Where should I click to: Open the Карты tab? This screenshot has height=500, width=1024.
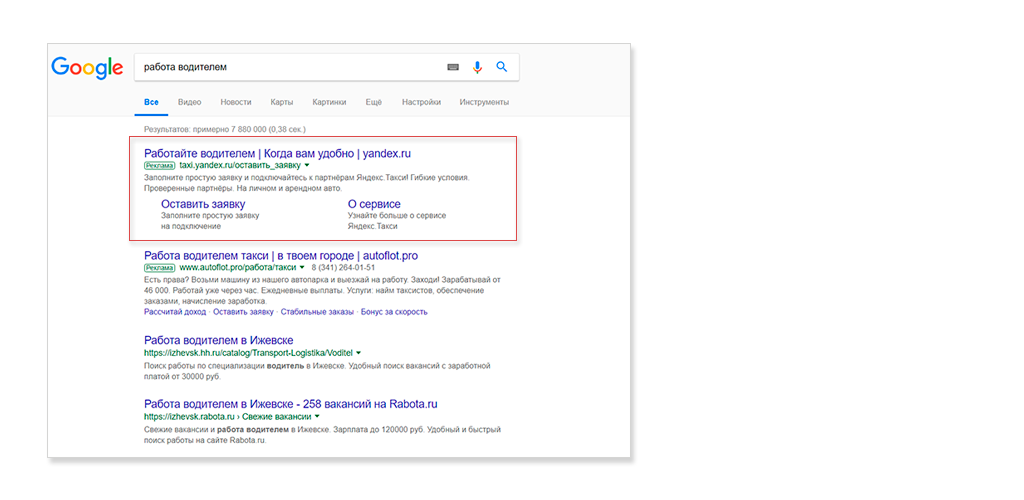pos(281,102)
